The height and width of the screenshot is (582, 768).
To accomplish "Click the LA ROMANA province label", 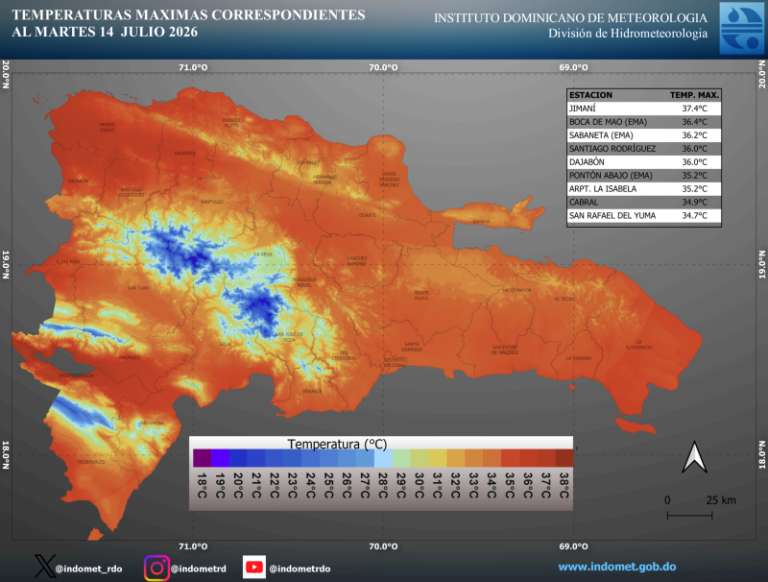I will (x=579, y=358).
